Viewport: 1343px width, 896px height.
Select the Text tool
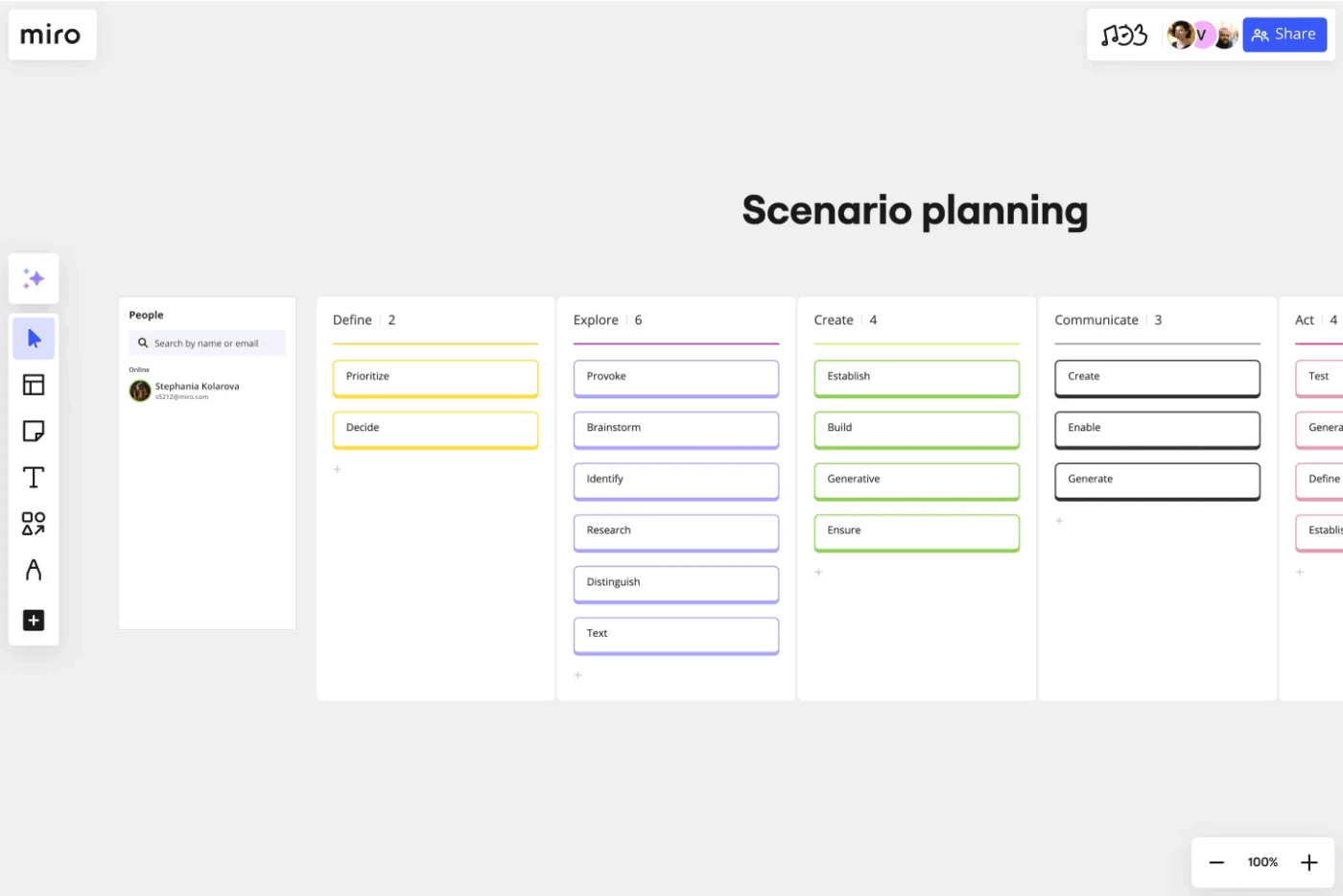click(34, 477)
